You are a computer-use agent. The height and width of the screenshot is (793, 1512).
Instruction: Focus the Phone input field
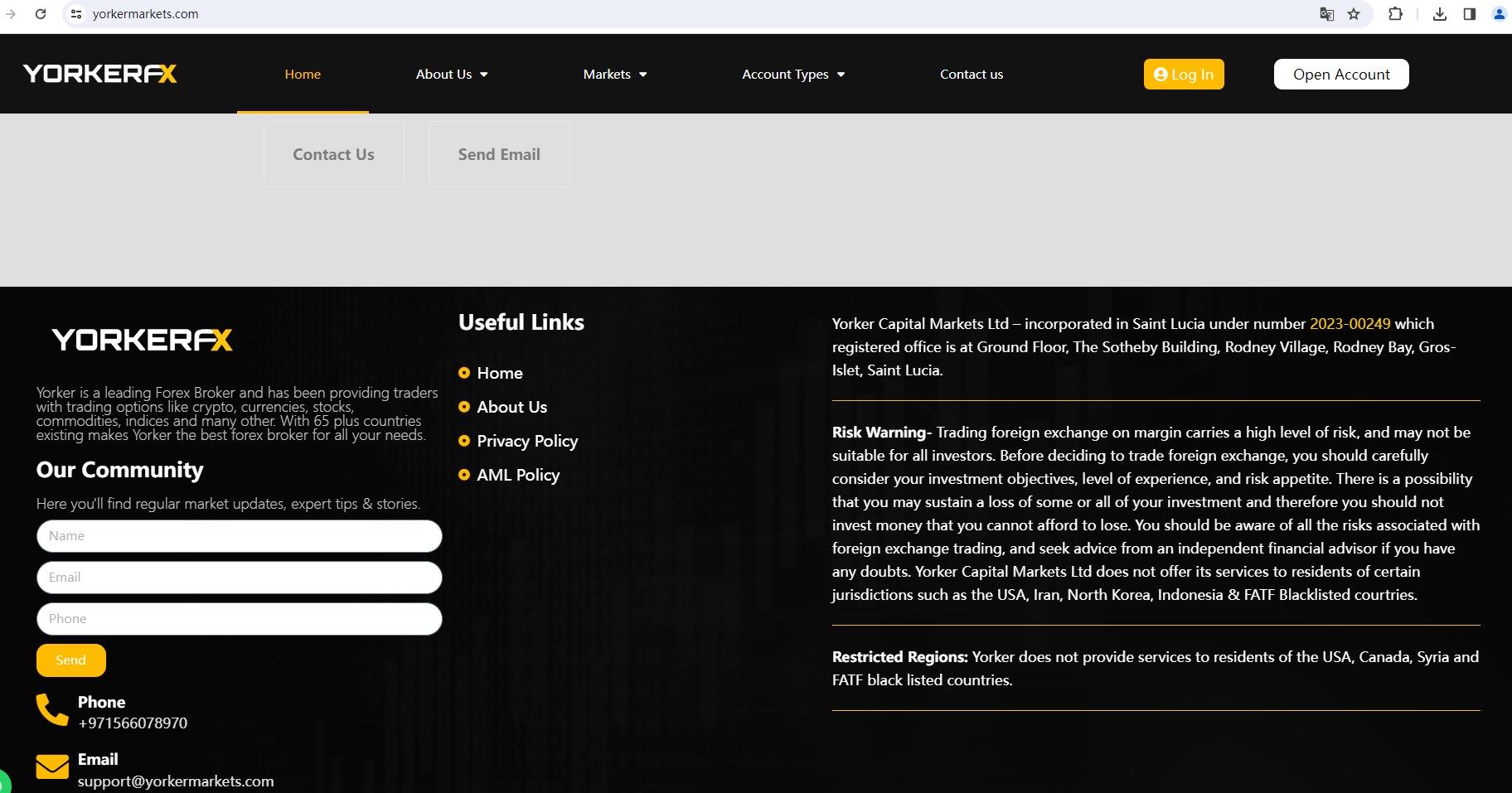click(x=240, y=619)
